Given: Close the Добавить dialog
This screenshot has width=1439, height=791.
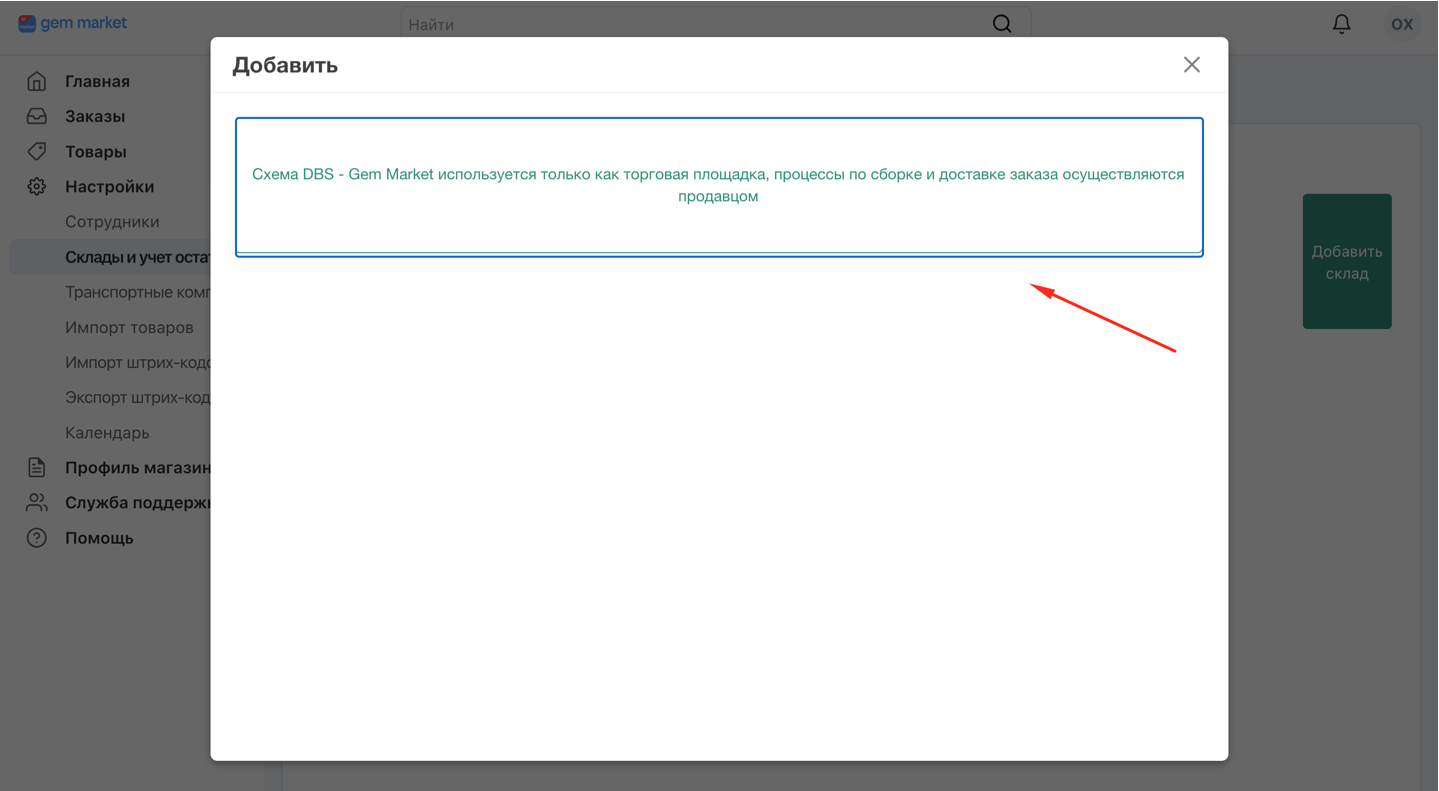Looking at the screenshot, I should (1191, 65).
